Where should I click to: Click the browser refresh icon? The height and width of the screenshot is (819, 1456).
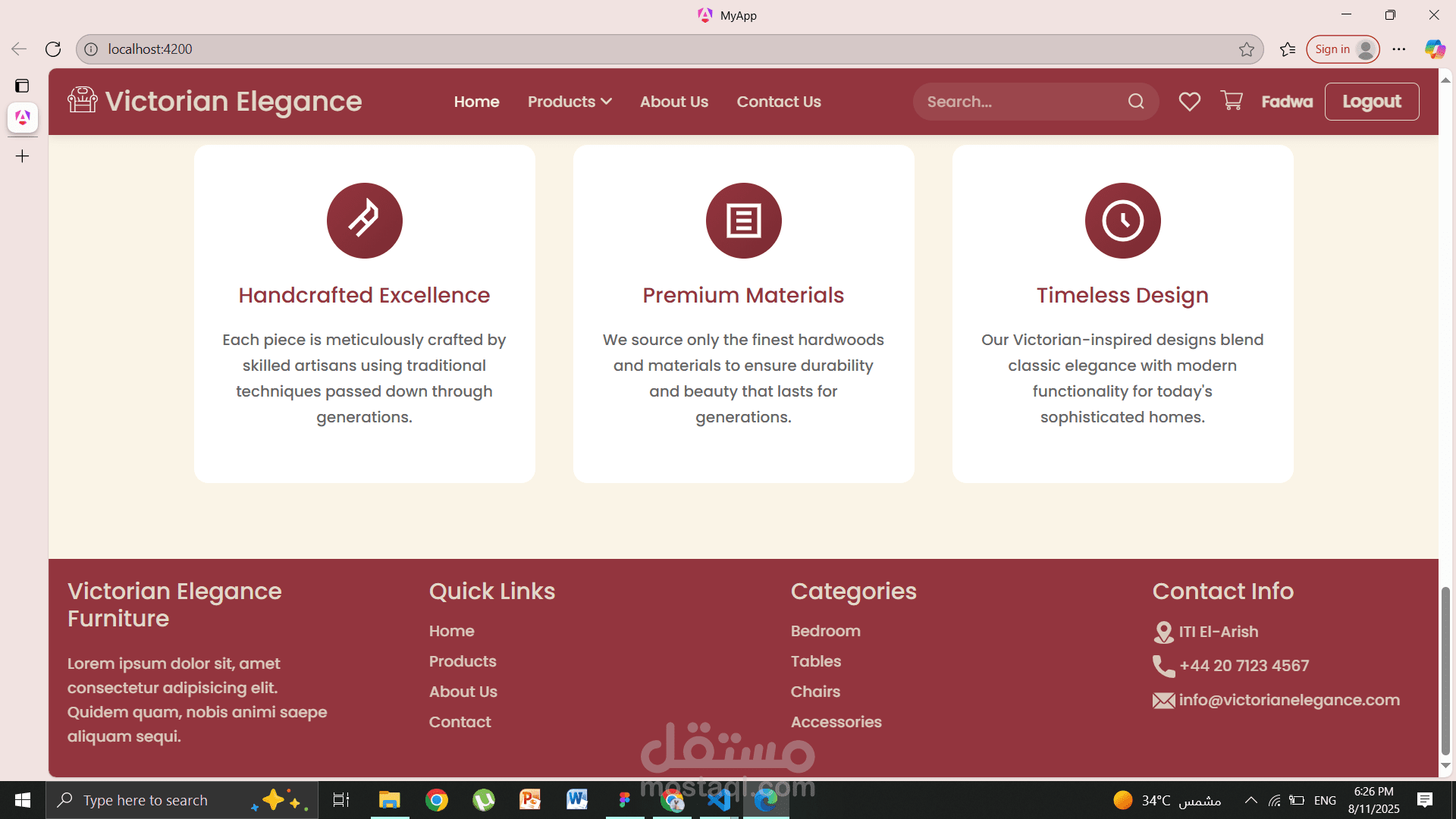(53, 49)
